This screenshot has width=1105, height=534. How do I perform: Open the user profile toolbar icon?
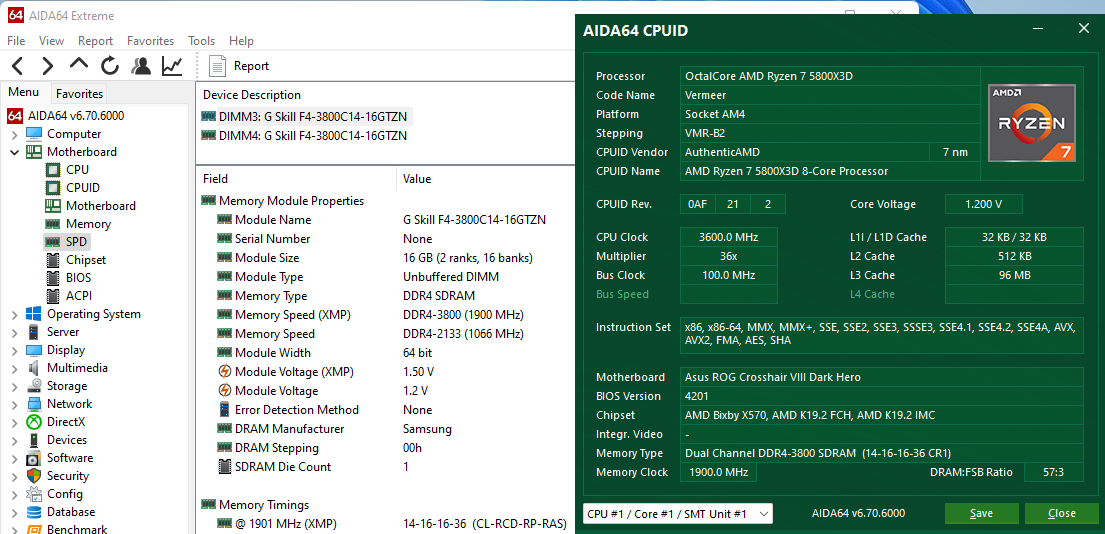pos(141,66)
